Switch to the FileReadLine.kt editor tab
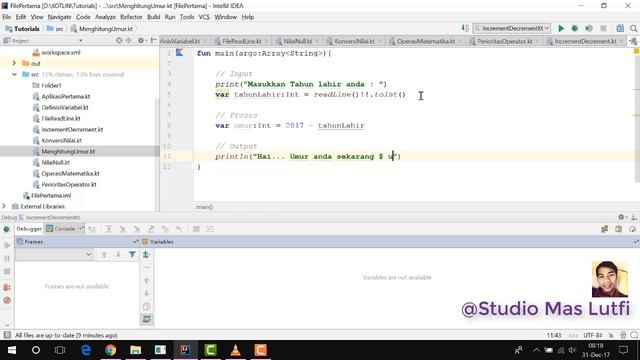 click(x=241, y=41)
